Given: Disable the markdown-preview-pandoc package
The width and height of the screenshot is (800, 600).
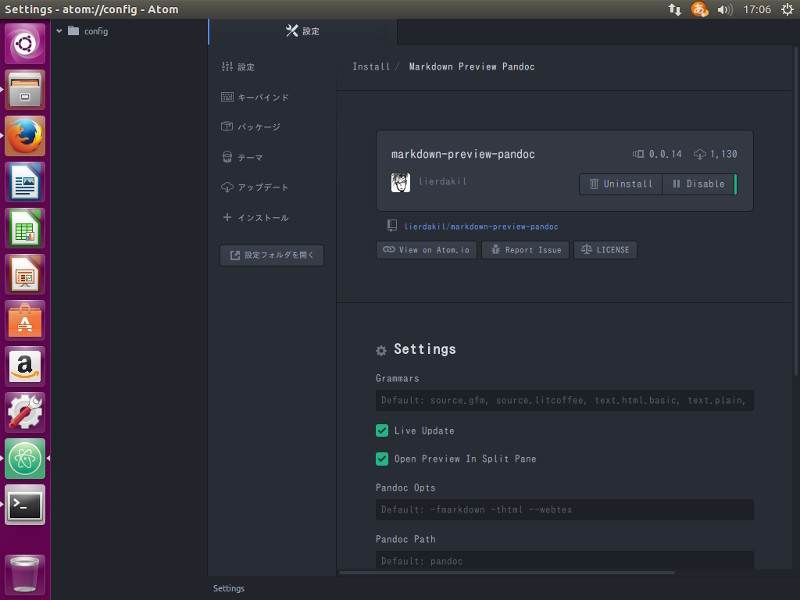Looking at the screenshot, I should click(x=698, y=184).
